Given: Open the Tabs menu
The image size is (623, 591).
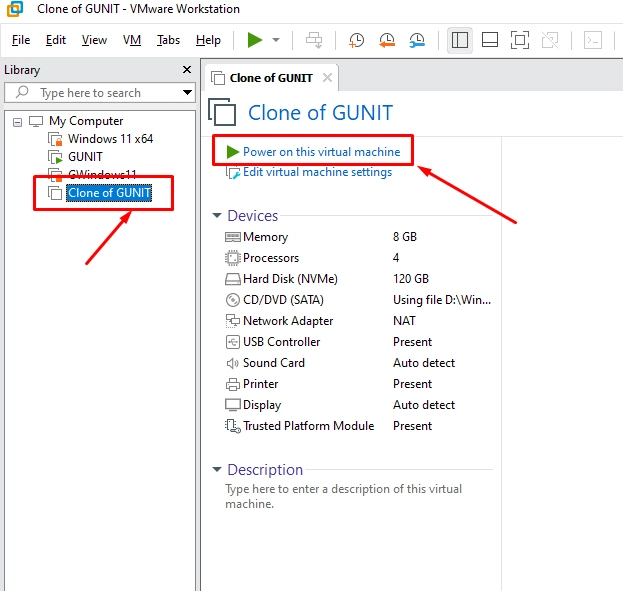Looking at the screenshot, I should tap(168, 40).
